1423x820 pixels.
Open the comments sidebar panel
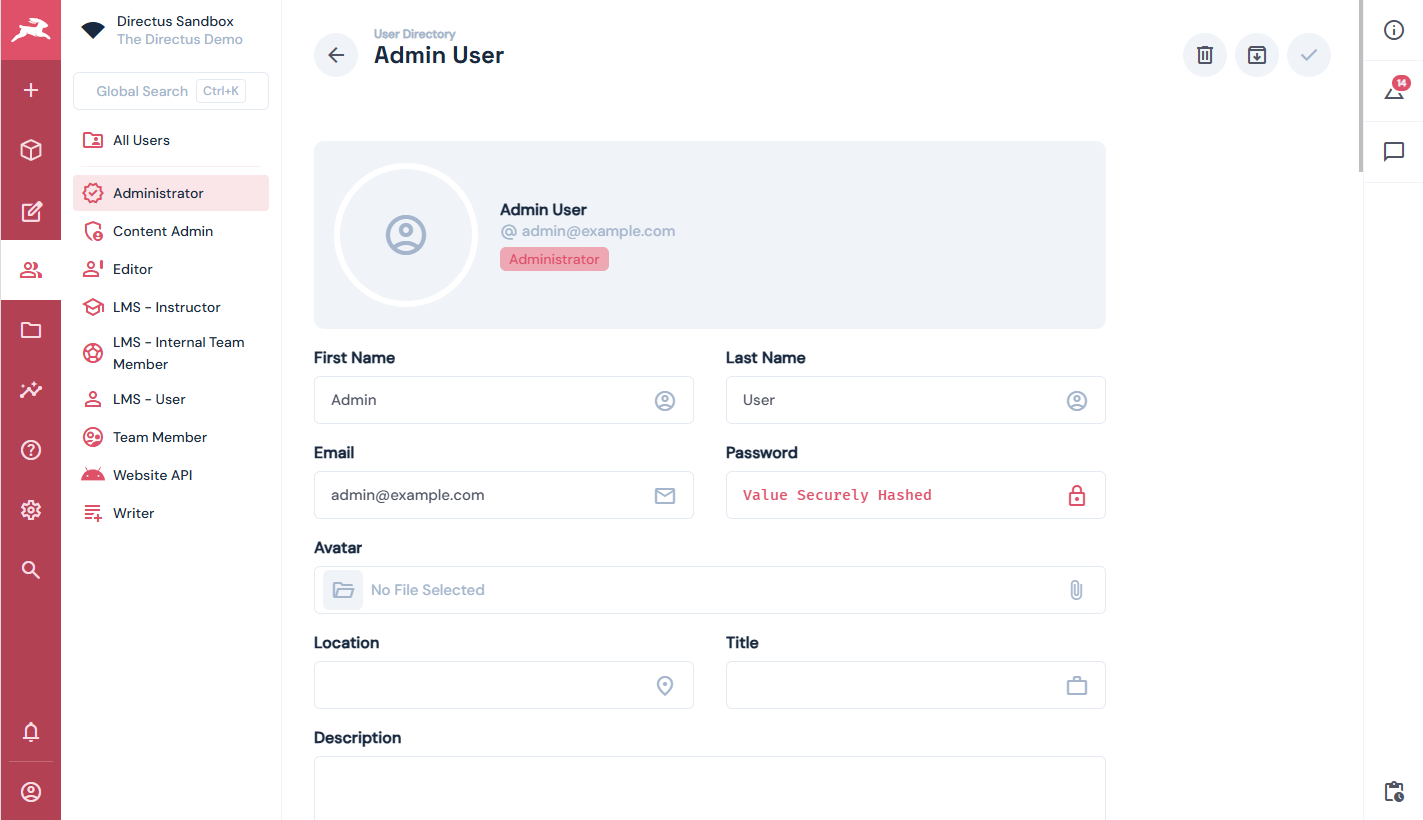(1394, 152)
